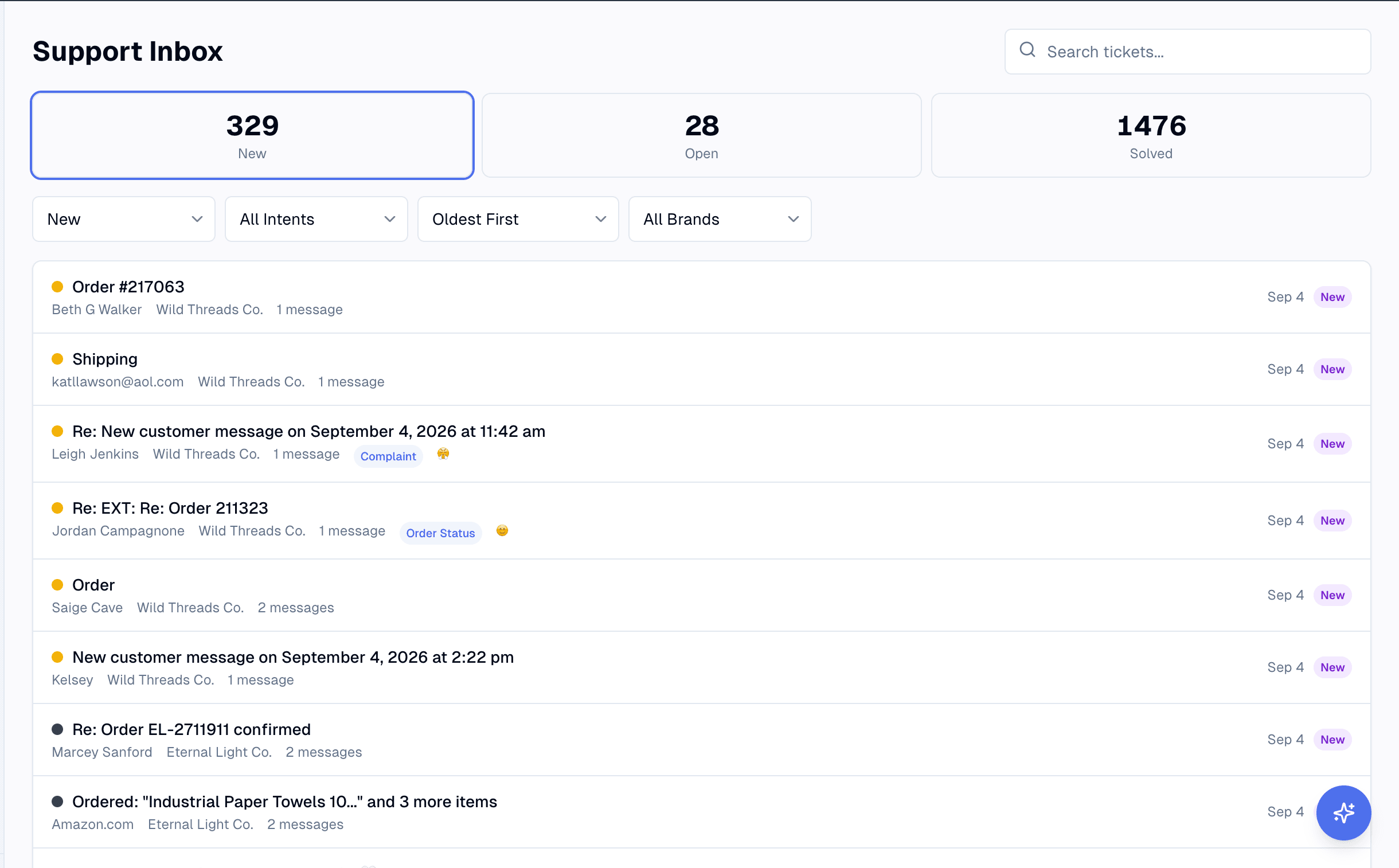This screenshot has width=1399, height=868.
Task: Open the Order ticket from Saige Cave
Action: [701, 595]
